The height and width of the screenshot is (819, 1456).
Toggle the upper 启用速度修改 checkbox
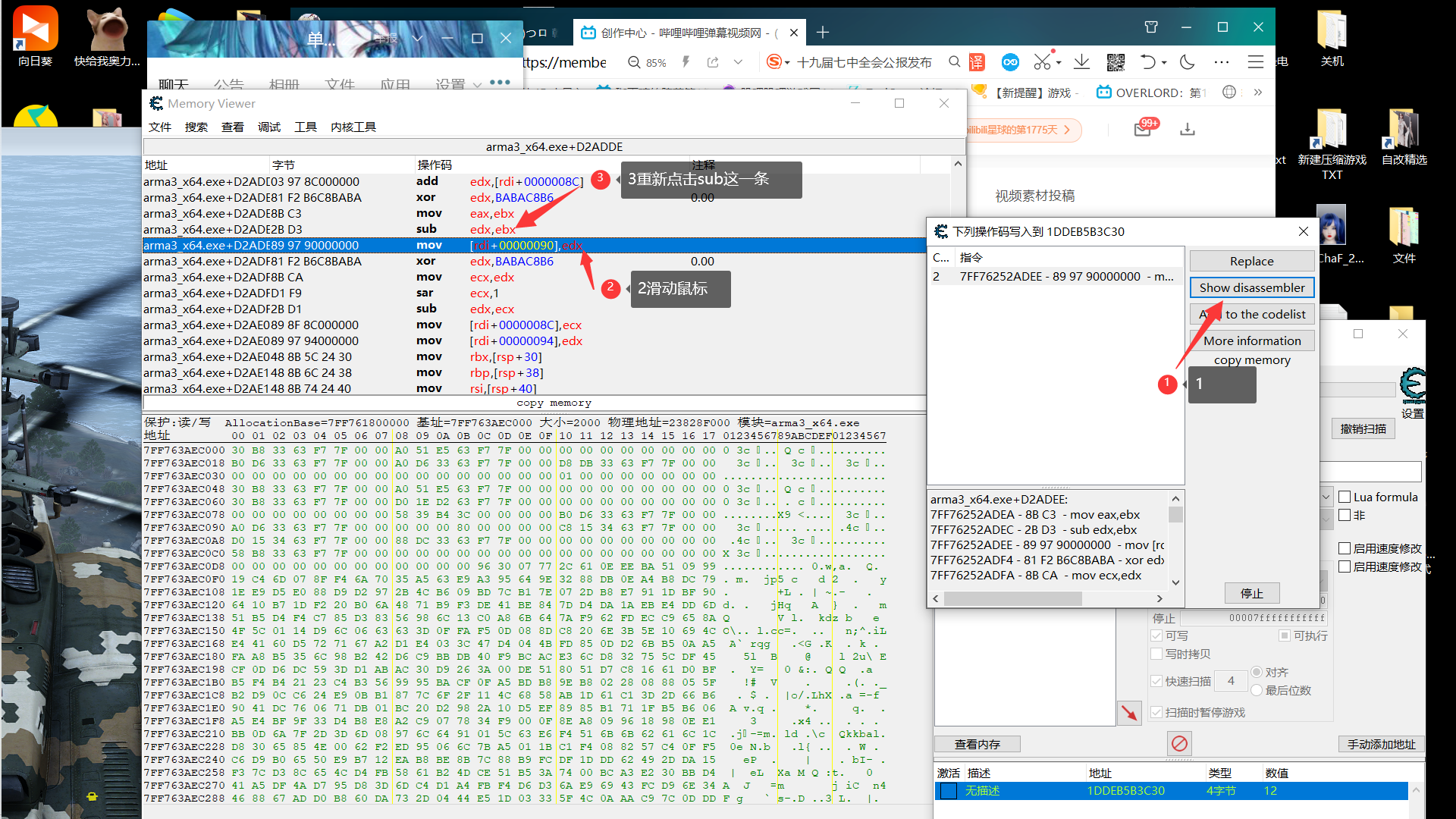tap(1345, 548)
